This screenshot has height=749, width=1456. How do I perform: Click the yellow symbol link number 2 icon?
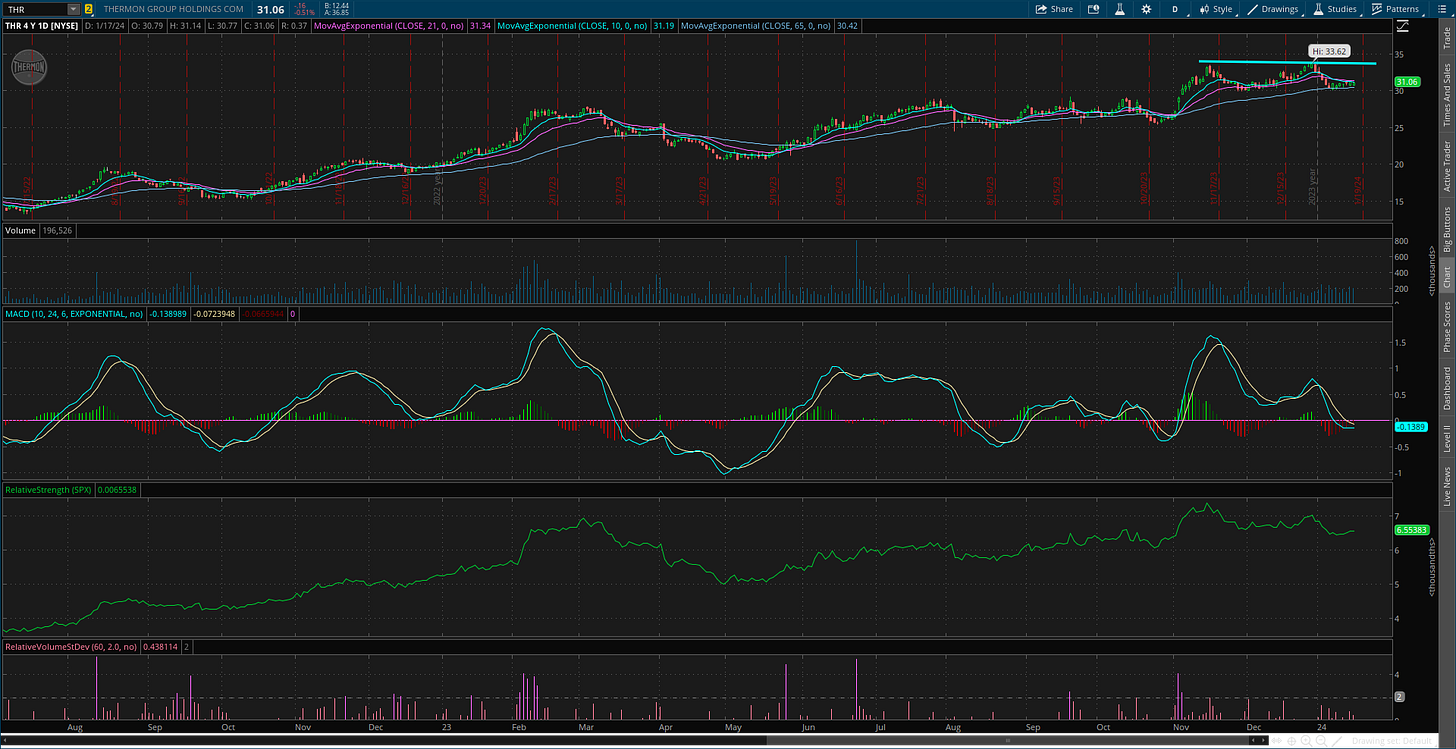[x=89, y=9]
